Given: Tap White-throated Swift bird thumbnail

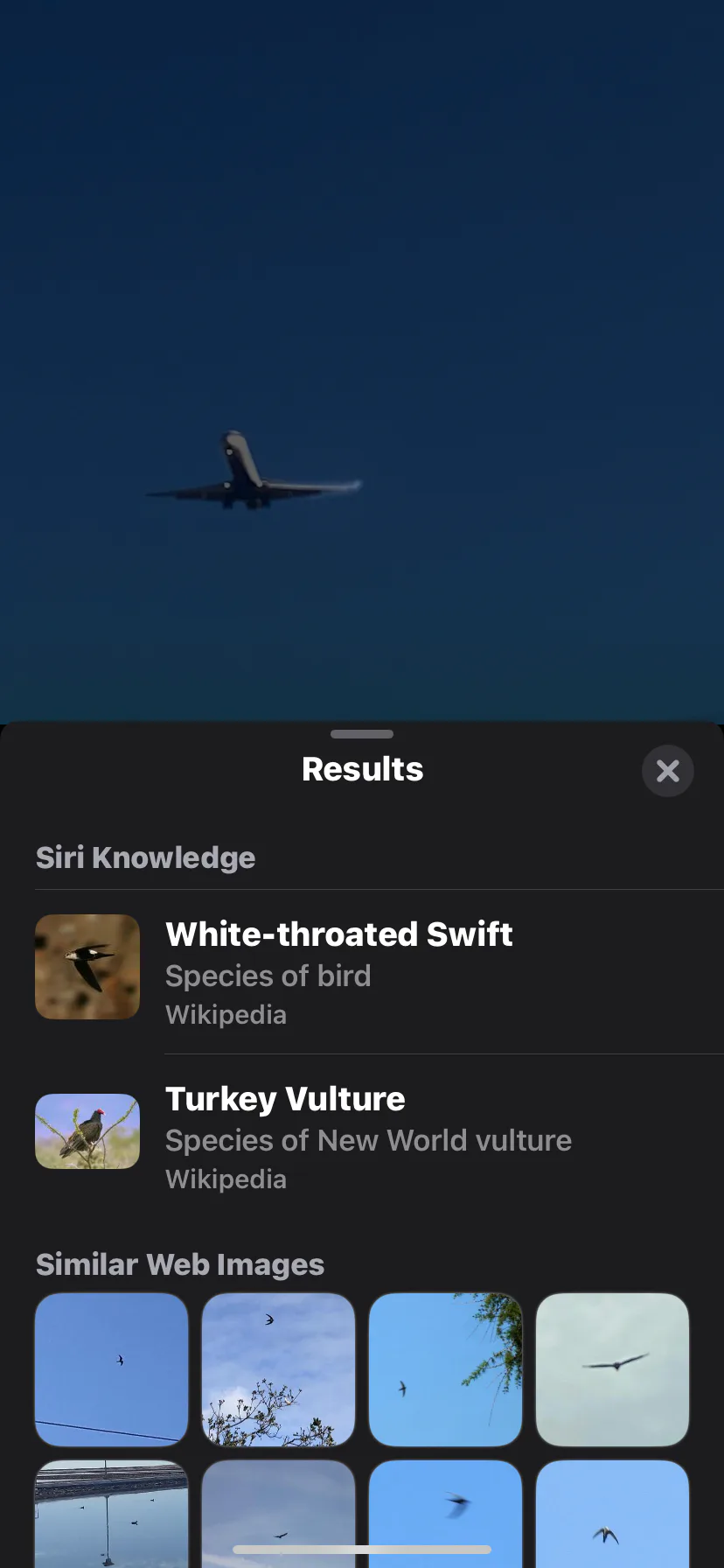Looking at the screenshot, I should point(87,967).
